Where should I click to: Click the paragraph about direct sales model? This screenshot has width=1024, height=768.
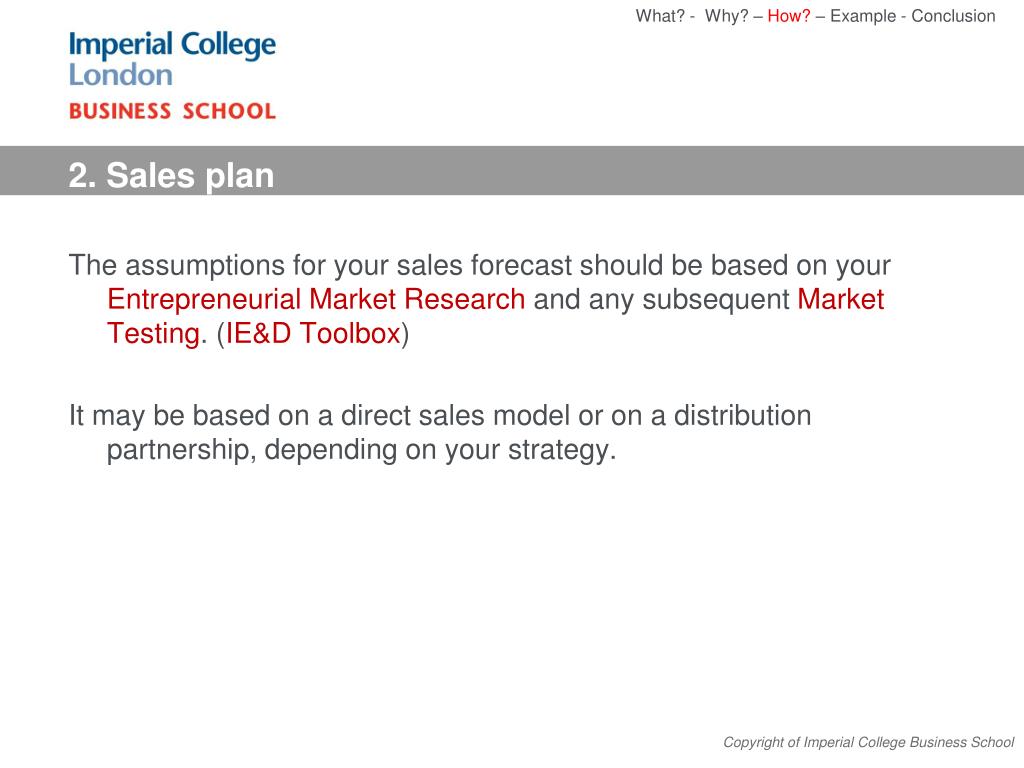point(440,432)
